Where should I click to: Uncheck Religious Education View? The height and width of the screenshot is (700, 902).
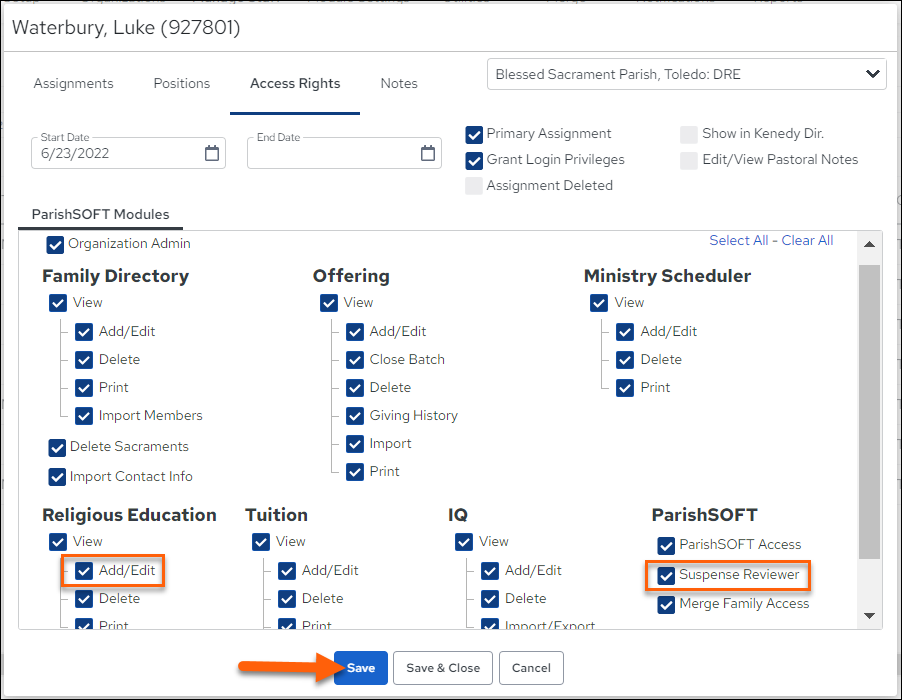tap(58, 542)
